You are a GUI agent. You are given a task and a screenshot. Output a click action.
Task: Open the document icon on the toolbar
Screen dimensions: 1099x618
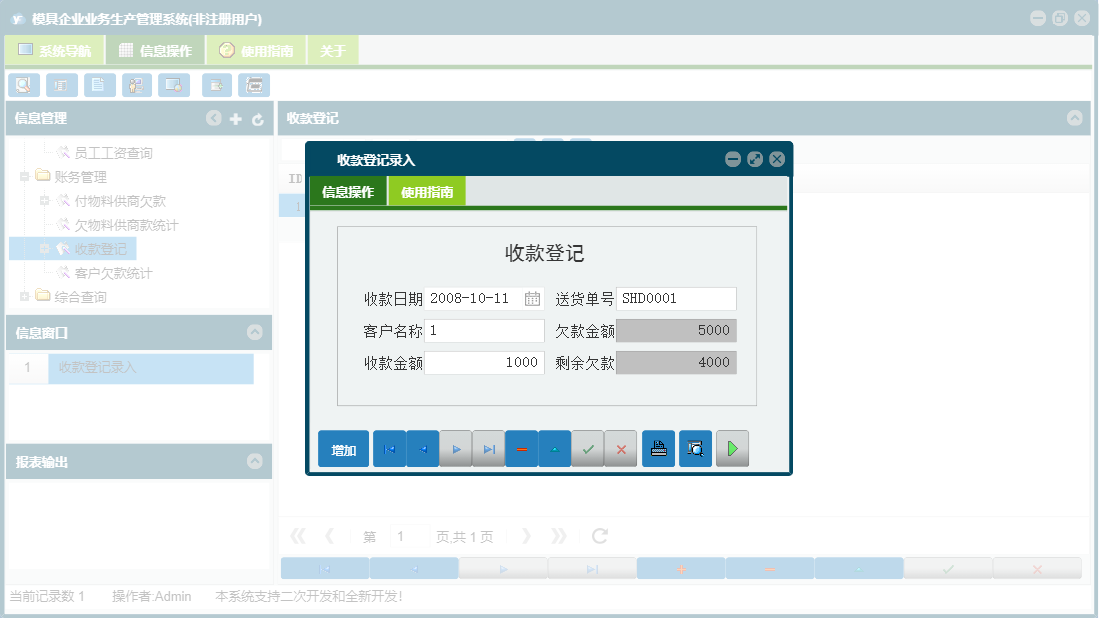[x=99, y=85]
